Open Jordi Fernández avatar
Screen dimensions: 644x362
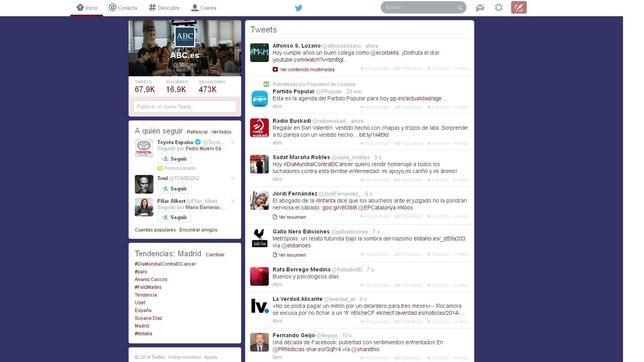(x=260, y=201)
